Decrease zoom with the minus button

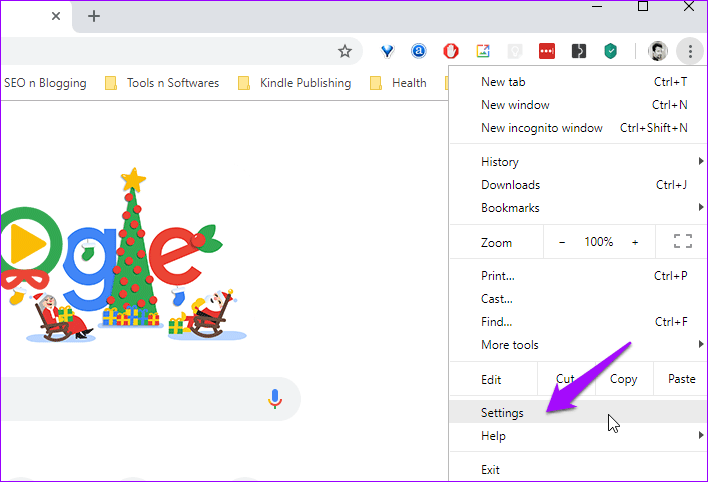(x=562, y=243)
